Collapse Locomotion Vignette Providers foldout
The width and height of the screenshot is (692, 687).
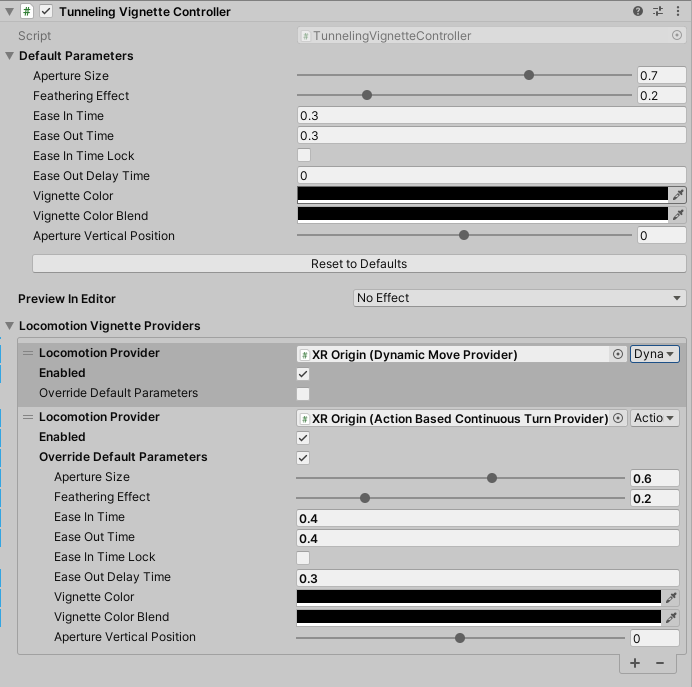coord(10,326)
